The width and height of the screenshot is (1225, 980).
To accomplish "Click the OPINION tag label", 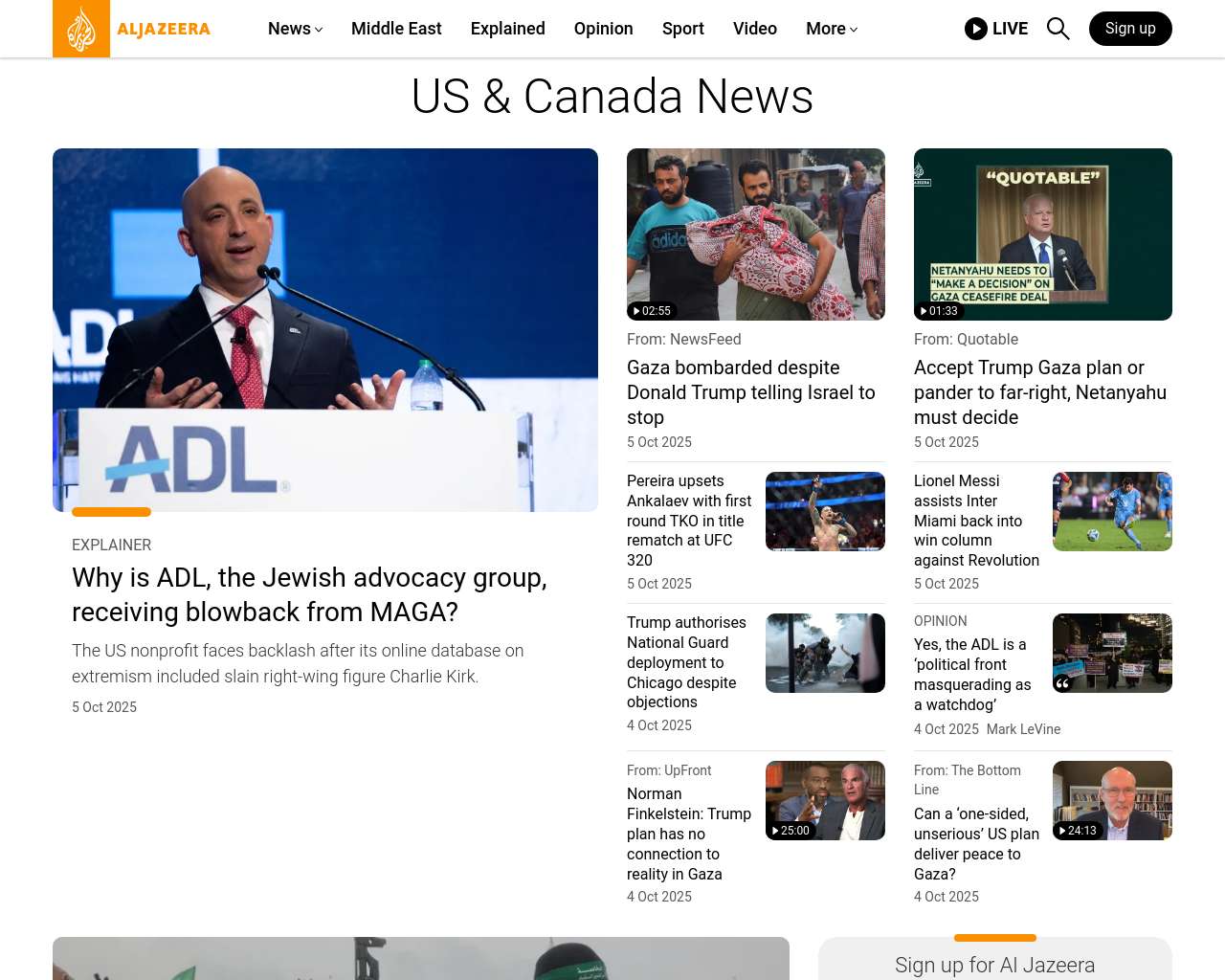I will click(941, 621).
